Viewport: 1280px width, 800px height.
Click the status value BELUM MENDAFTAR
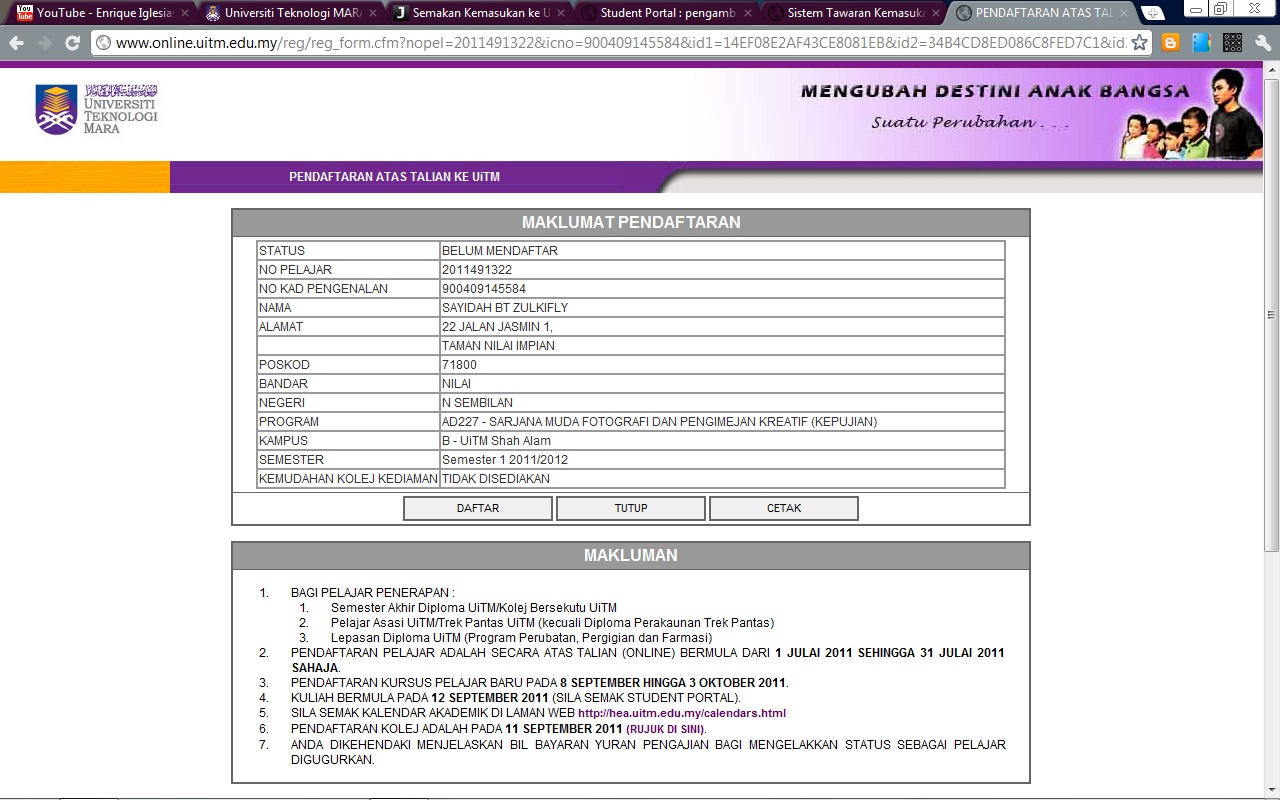coord(499,251)
